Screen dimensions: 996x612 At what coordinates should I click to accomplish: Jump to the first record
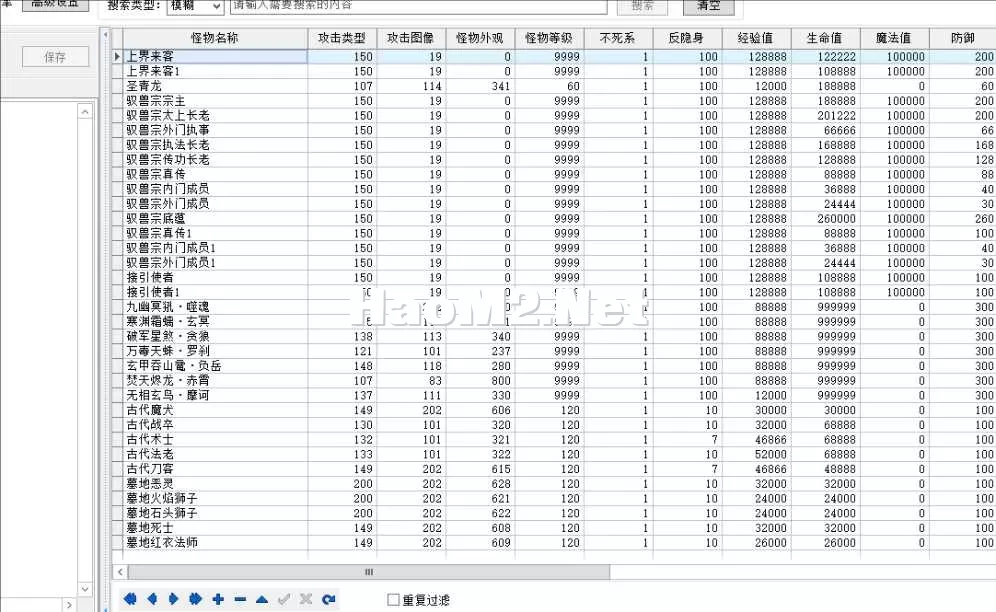click(130, 599)
